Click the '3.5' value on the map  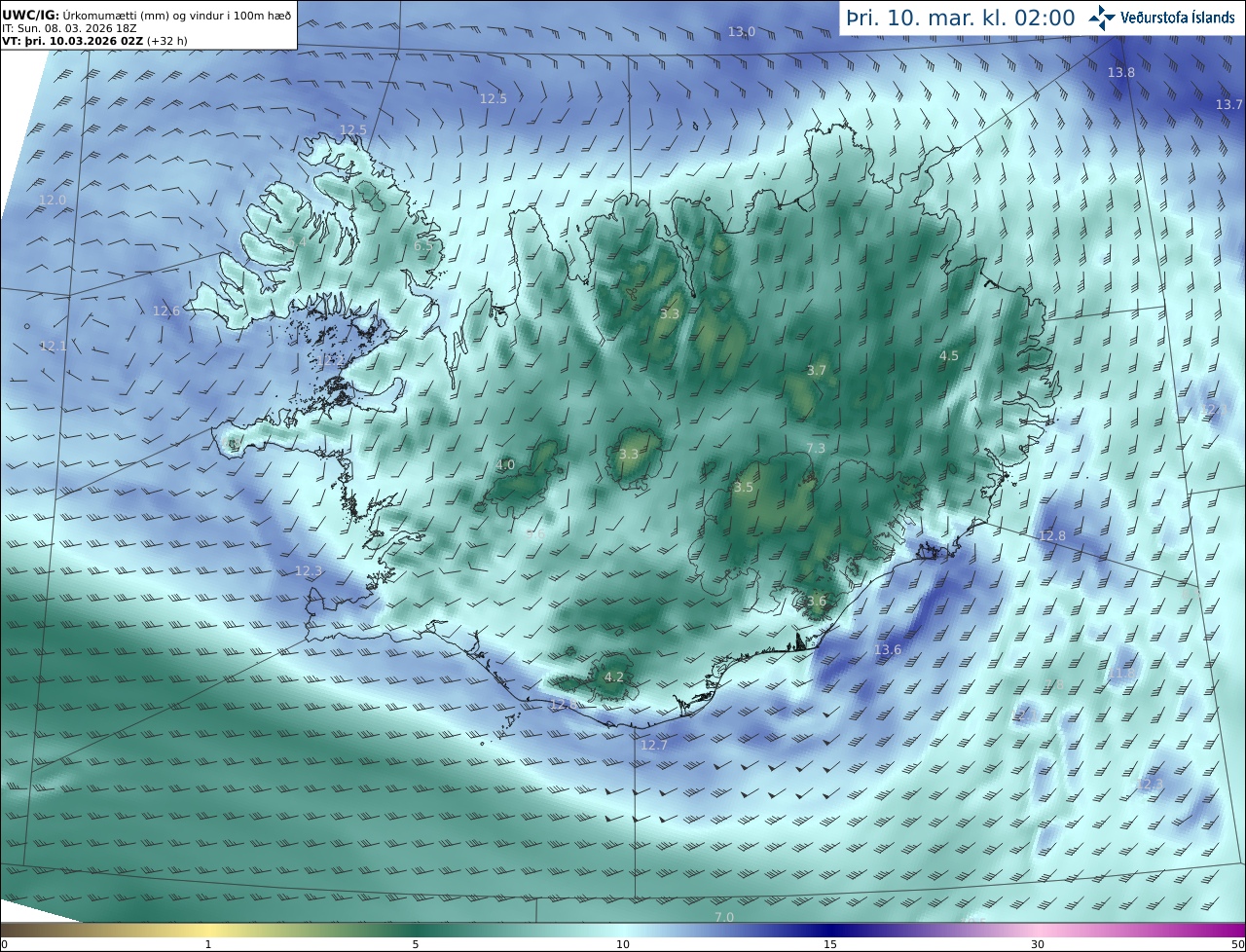pyautogui.click(x=744, y=488)
